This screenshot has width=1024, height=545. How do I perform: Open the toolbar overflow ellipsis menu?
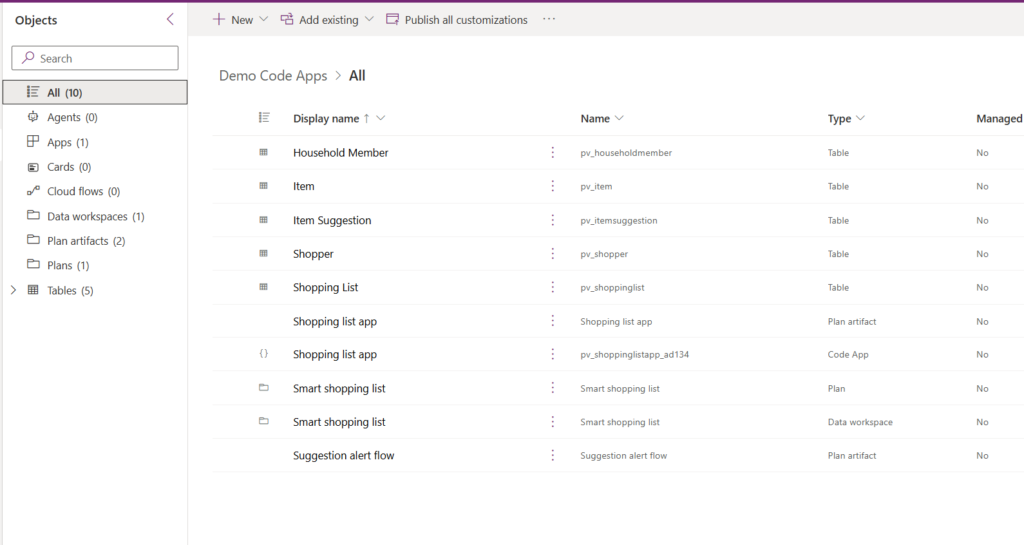point(549,19)
